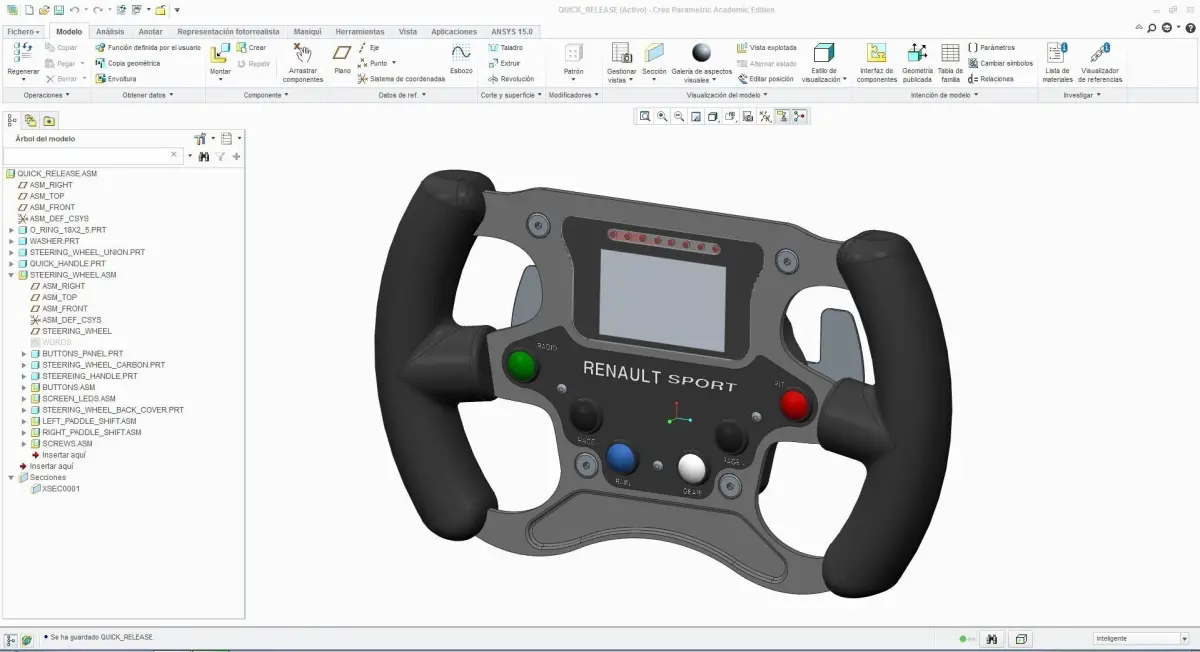
Task: Click the Regenerar icon
Action: click(x=23, y=54)
